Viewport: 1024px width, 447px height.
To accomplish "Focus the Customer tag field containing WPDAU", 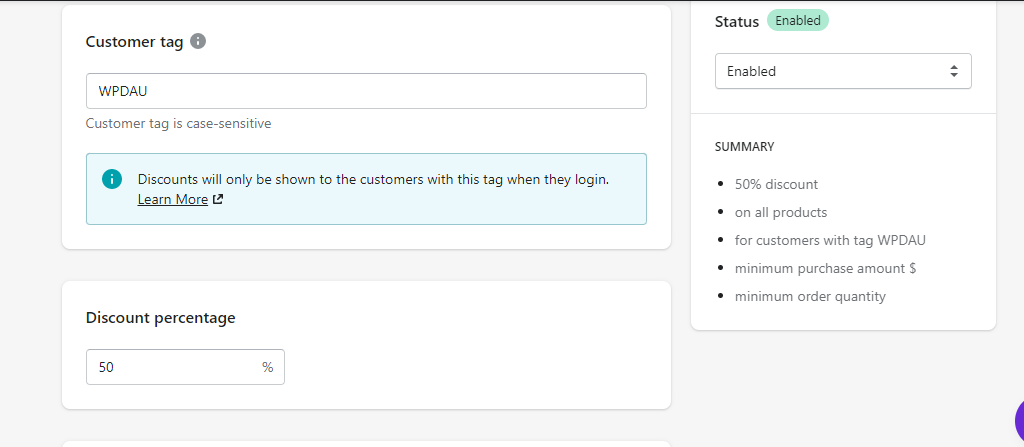I will (x=366, y=91).
